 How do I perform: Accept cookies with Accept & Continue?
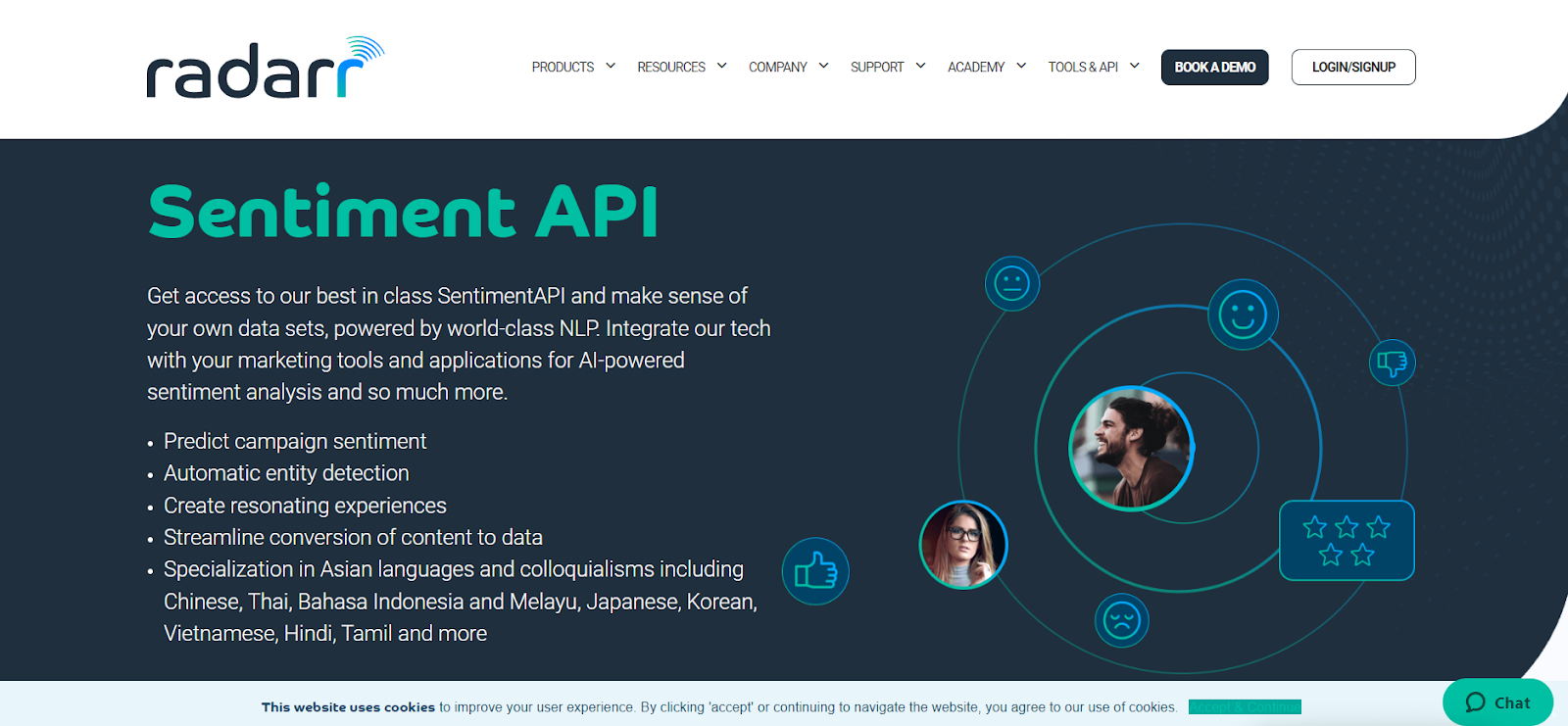click(1245, 706)
